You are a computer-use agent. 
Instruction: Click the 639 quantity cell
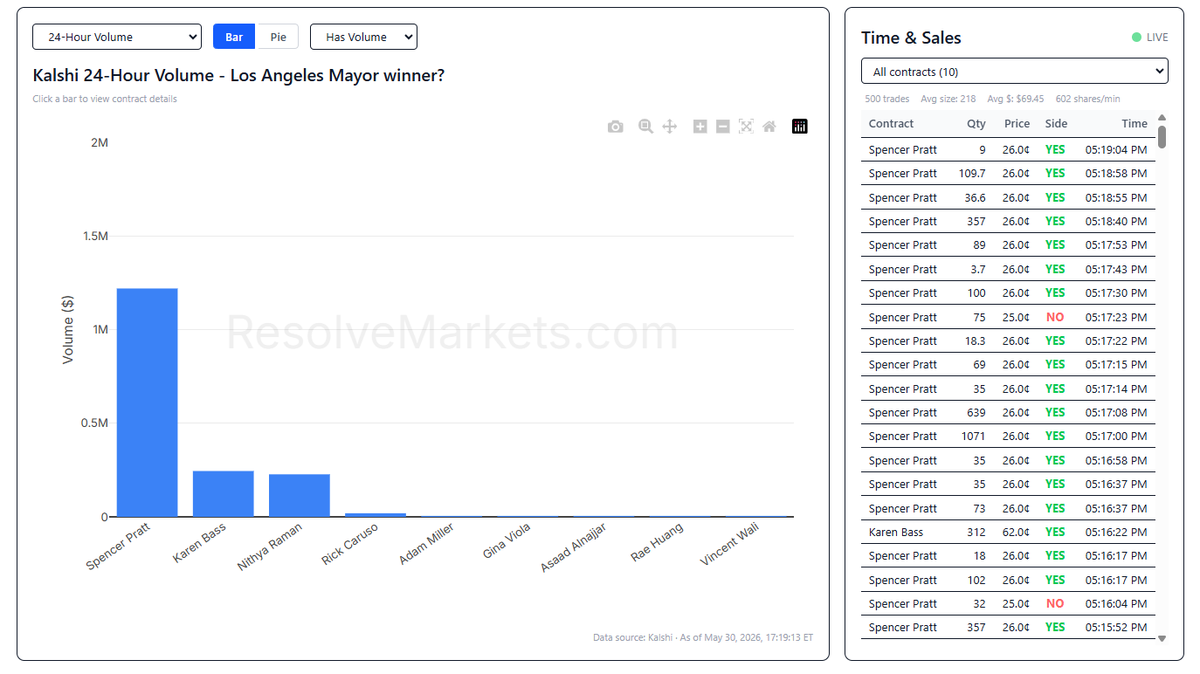(976, 412)
